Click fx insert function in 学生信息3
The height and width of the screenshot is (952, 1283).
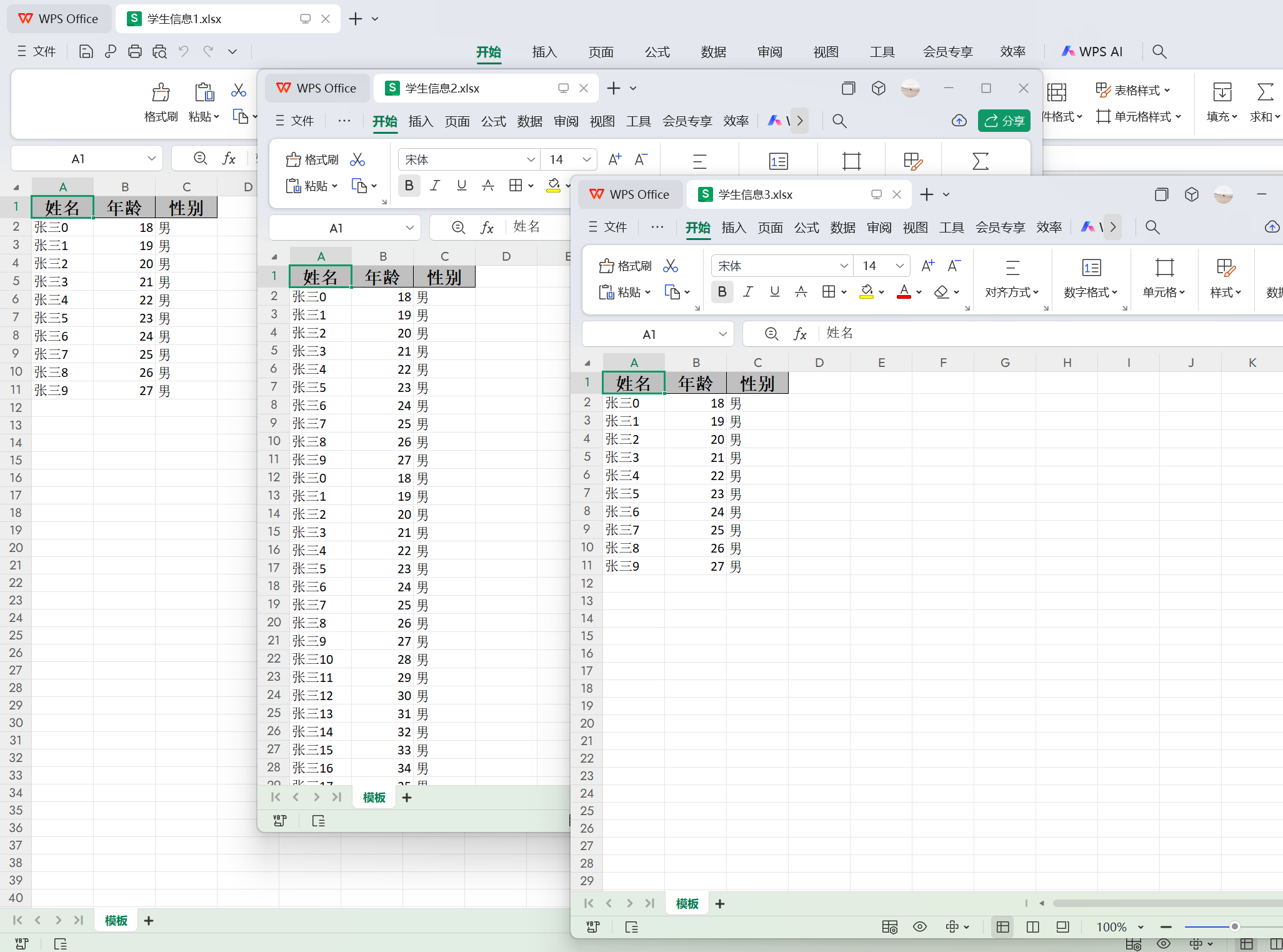[800, 334]
